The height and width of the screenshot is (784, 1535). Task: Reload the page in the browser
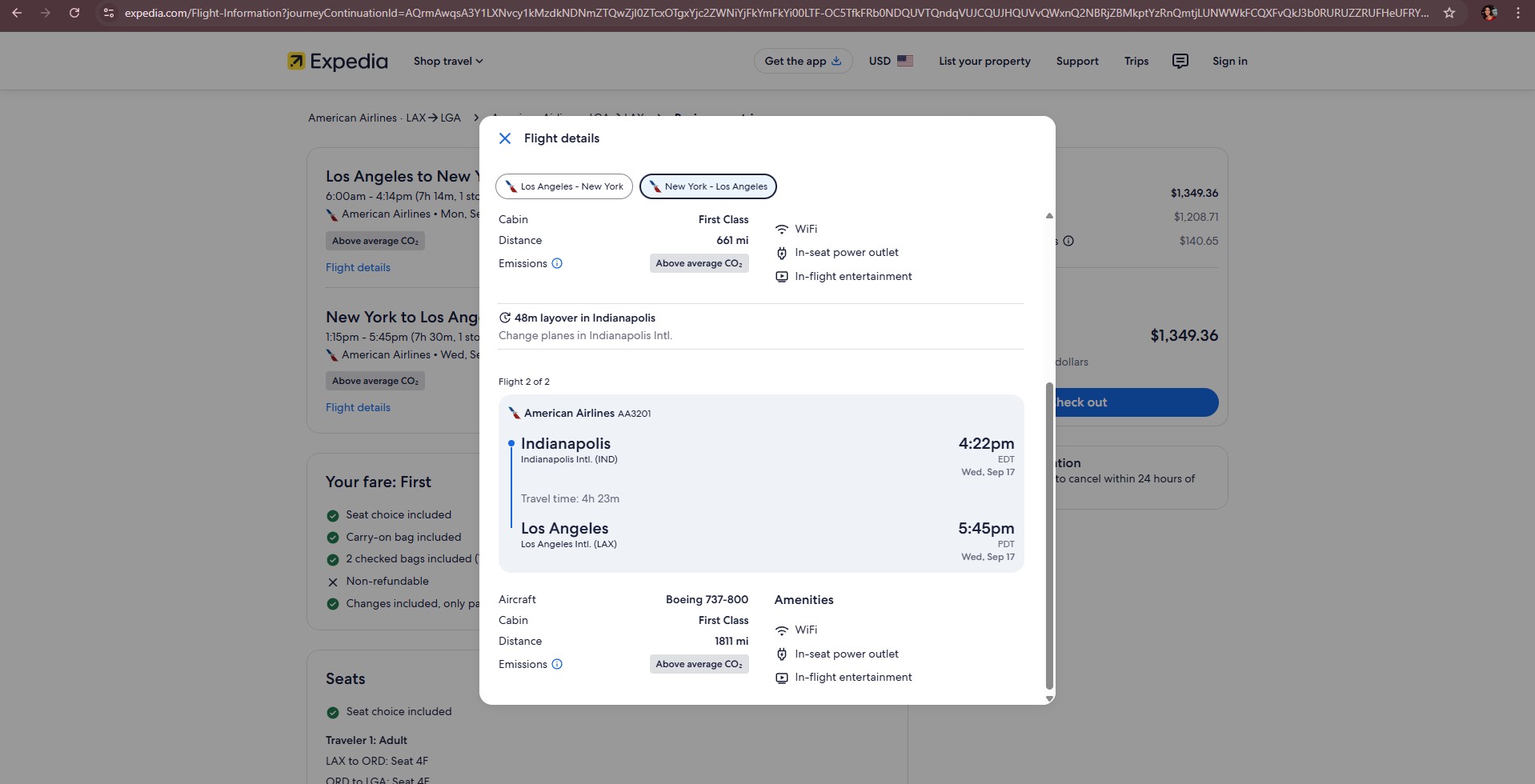74,13
